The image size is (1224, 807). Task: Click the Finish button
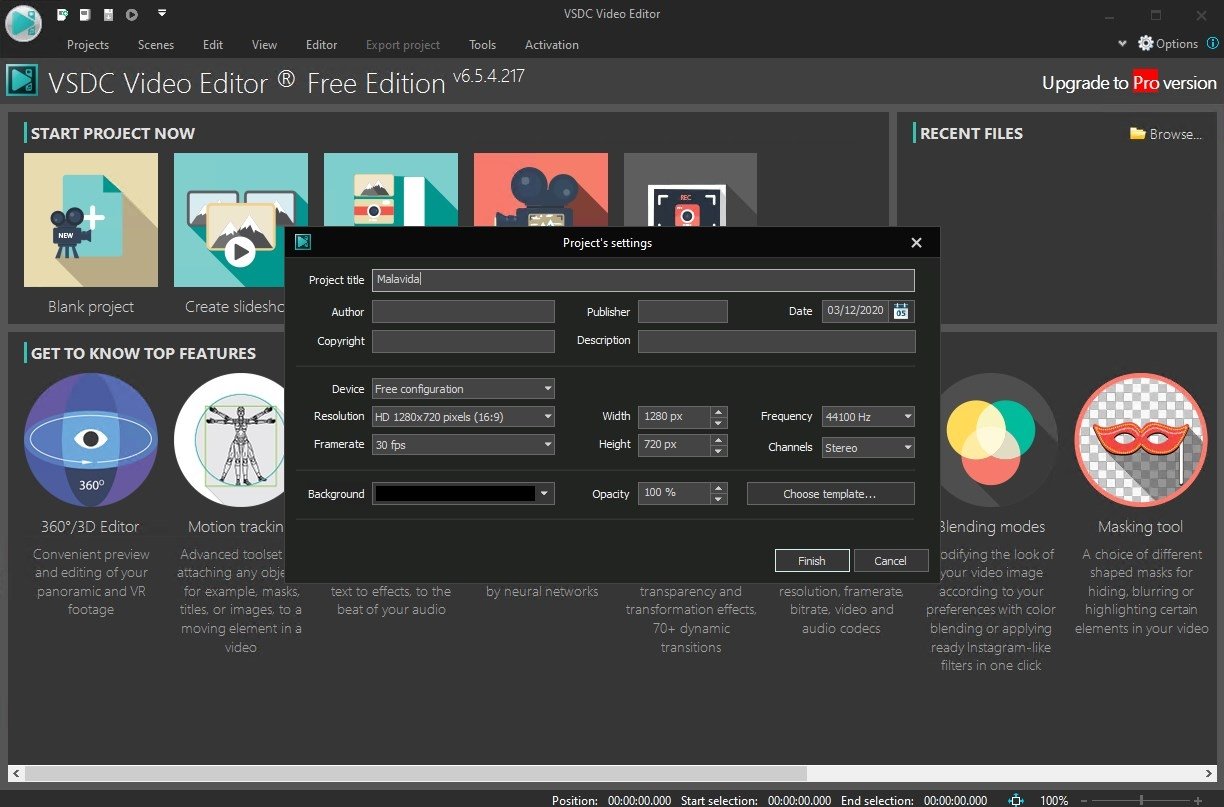click(x=812, y=561)
